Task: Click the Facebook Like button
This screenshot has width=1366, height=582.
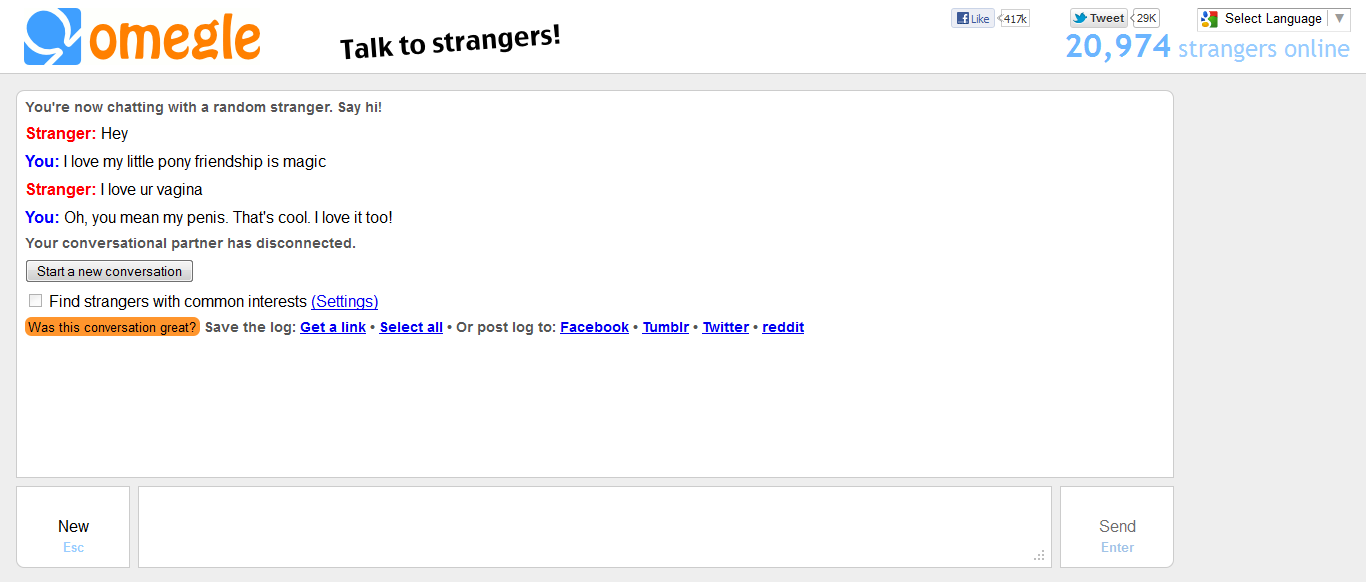Action: [x=973, y=18]
